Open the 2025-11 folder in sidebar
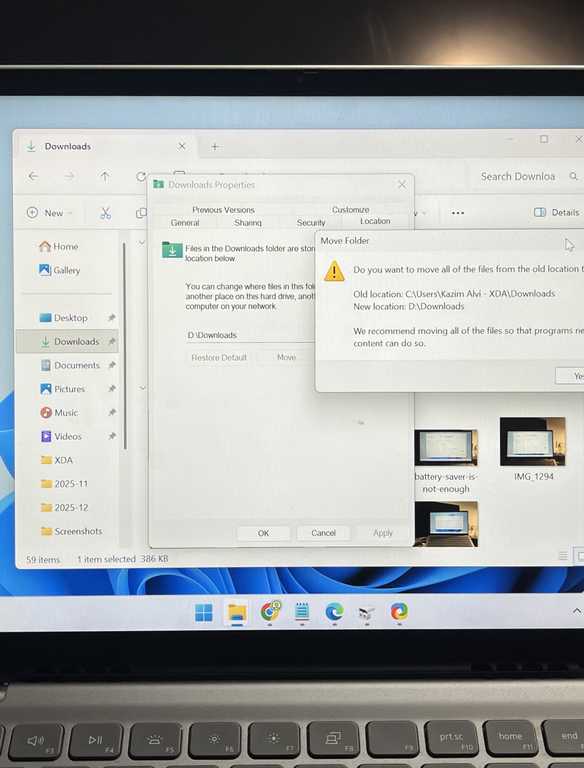Screen dimensions: 584x768 pyautogui.click(x=64, y=483)
